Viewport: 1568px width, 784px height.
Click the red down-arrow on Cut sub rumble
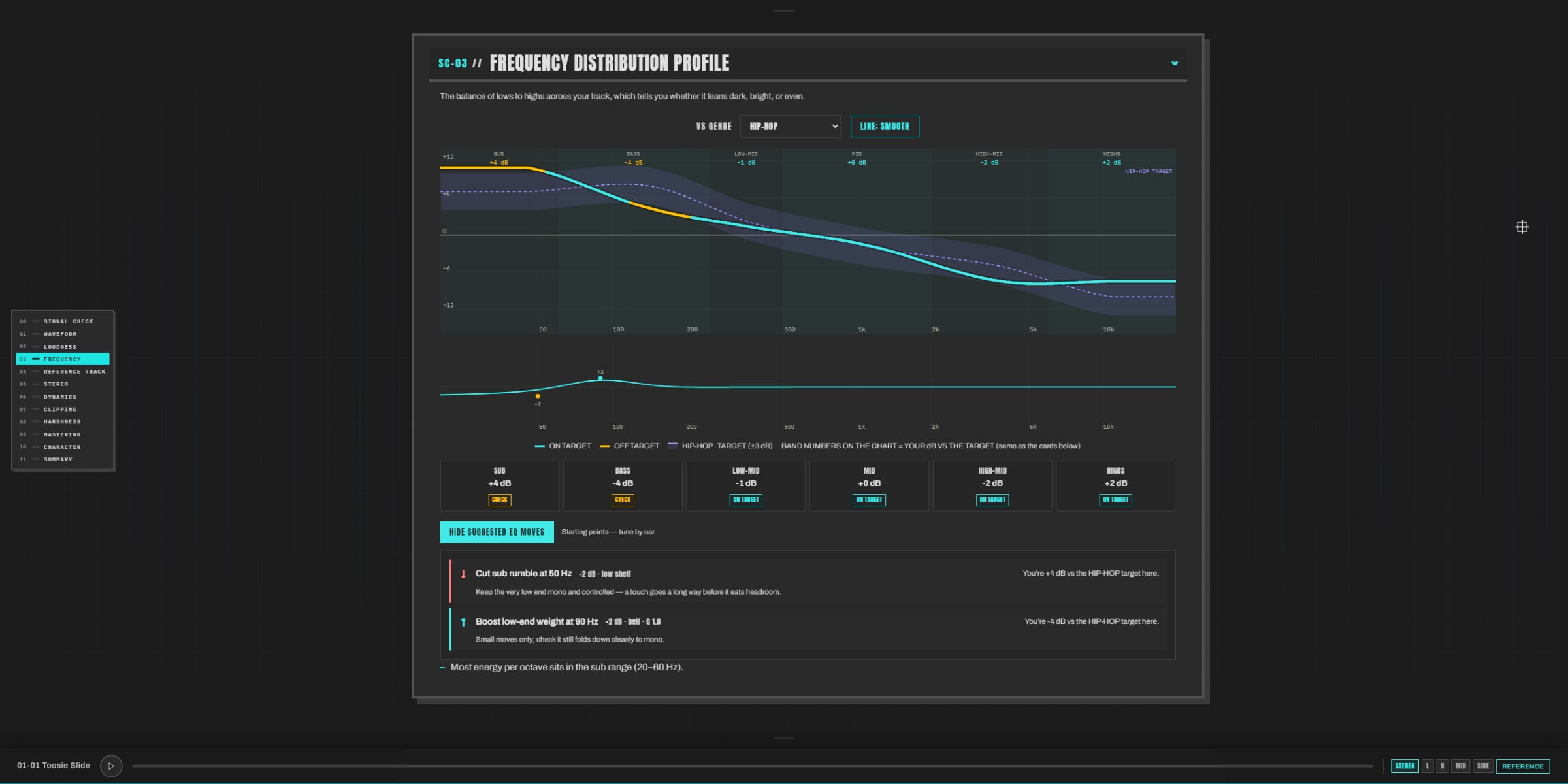(463, 574)
